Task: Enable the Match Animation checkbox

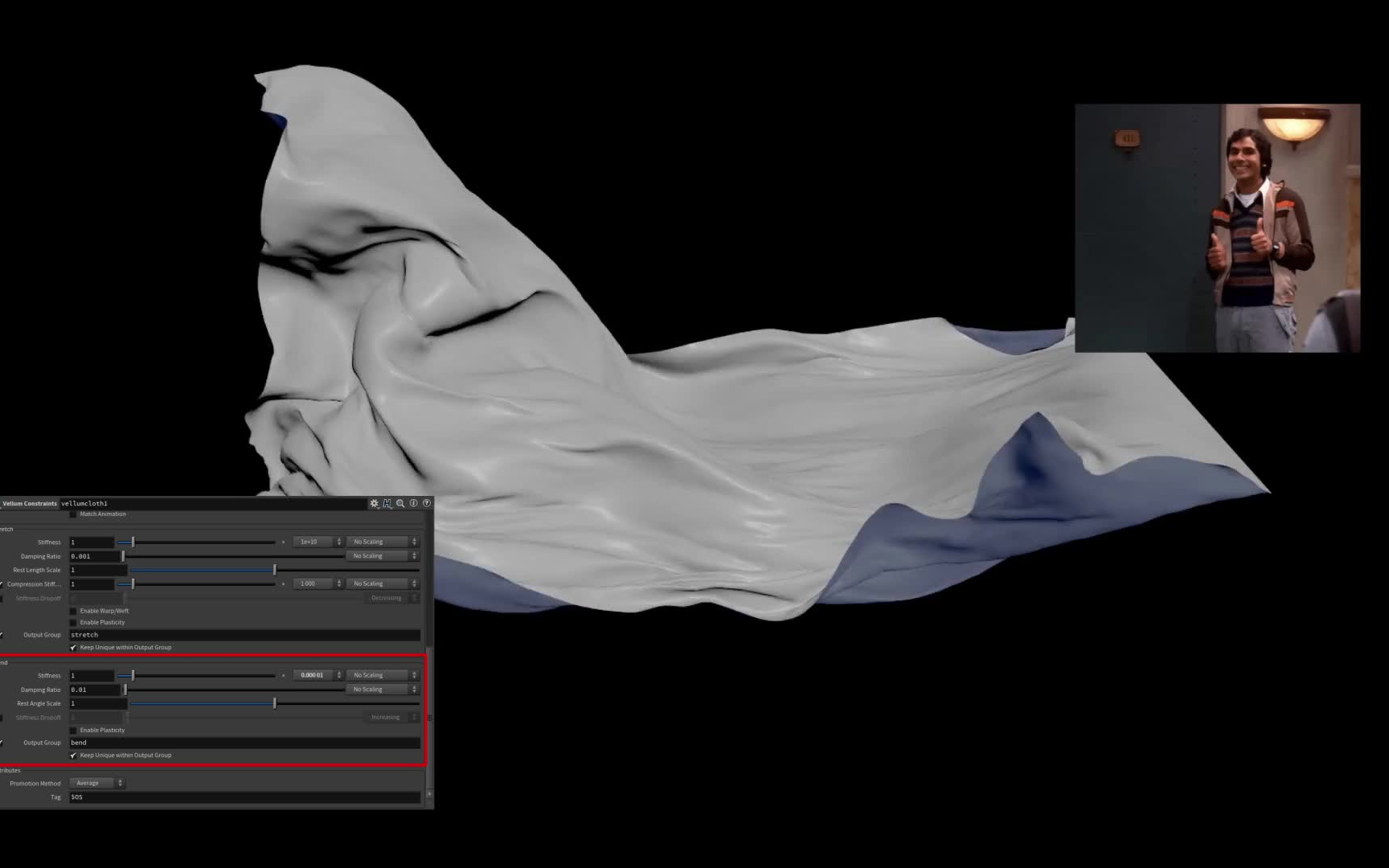Action: click(73, 514)
